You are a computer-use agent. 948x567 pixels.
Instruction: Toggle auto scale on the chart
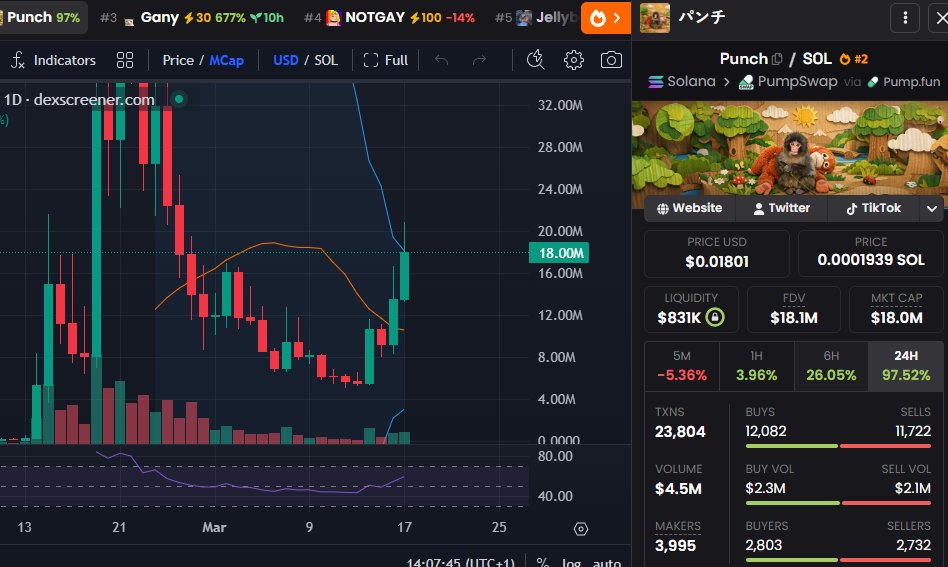pos(606,562)
